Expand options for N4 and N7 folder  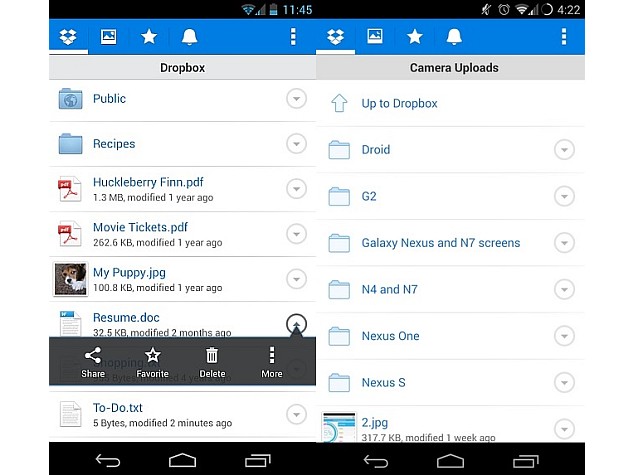(x=564, y=290)
